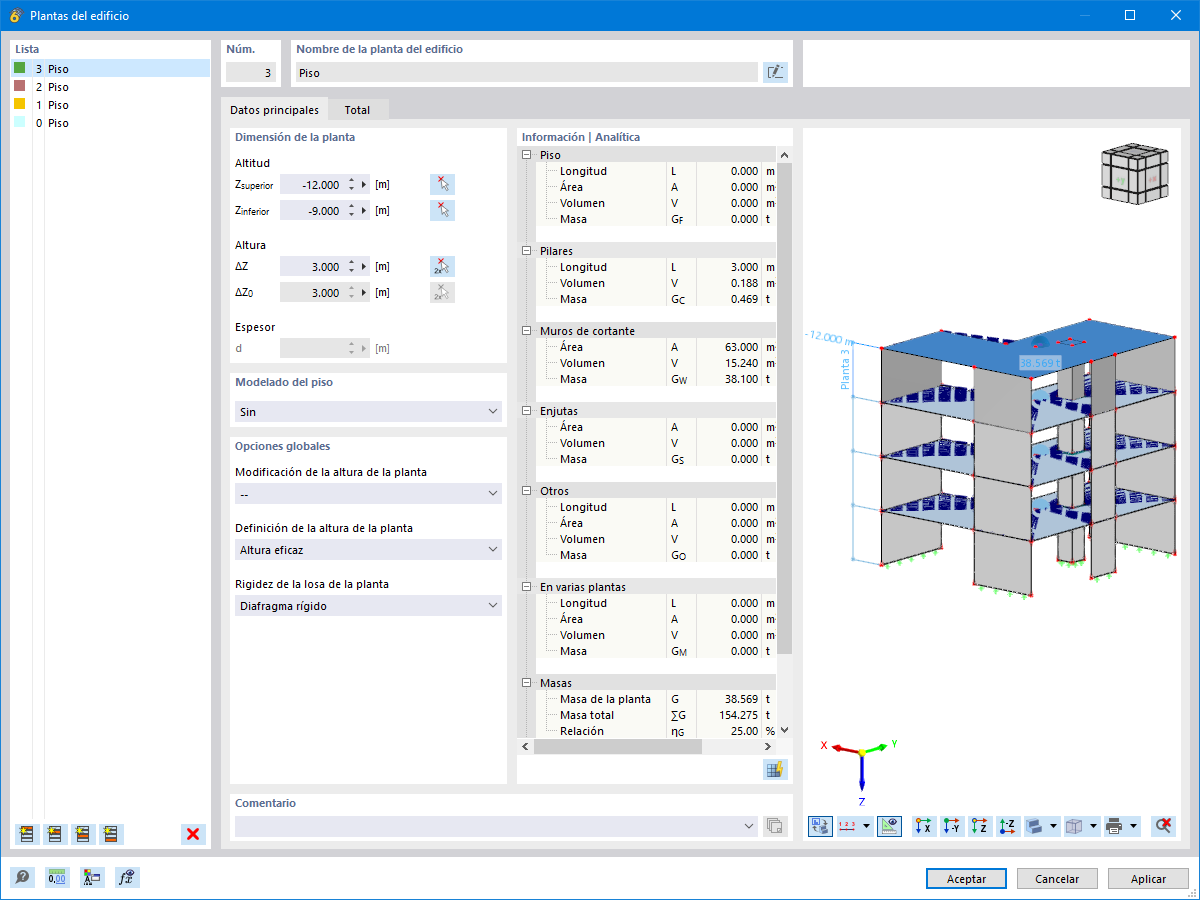Open the wireframe display dropdown arrow

[1094, 826]
